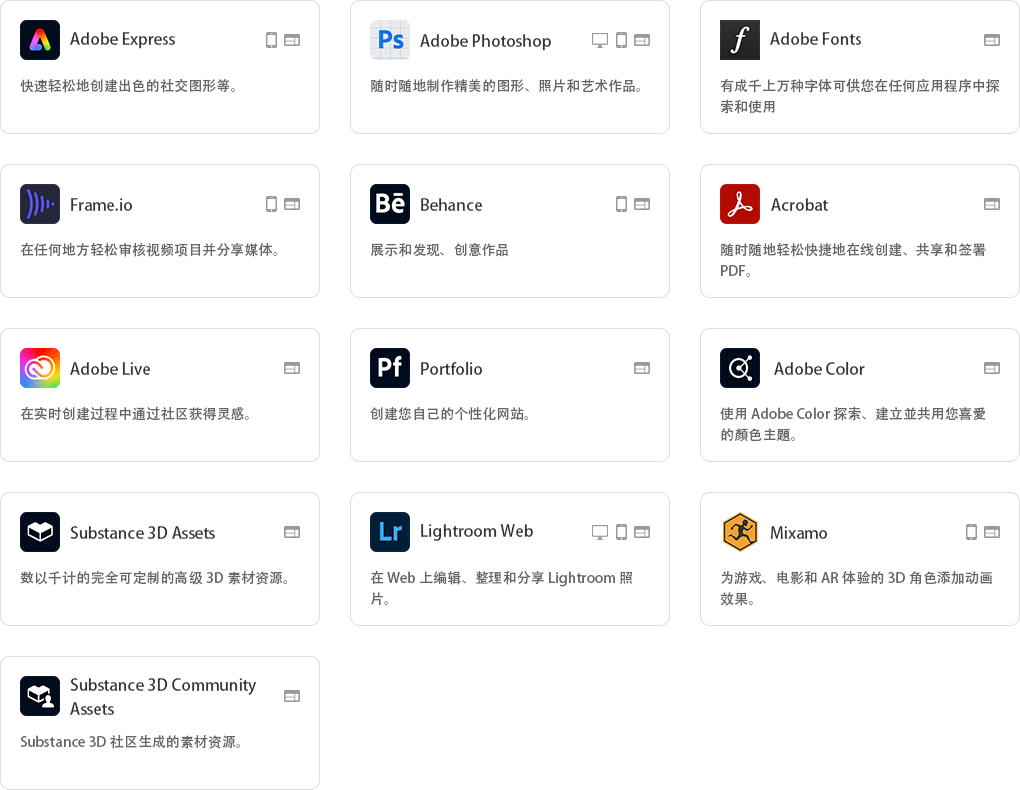1020x790 pixels.
Task: Choose the mobile icon for Adobe Photoshop
Action: [x=621, y=40]
